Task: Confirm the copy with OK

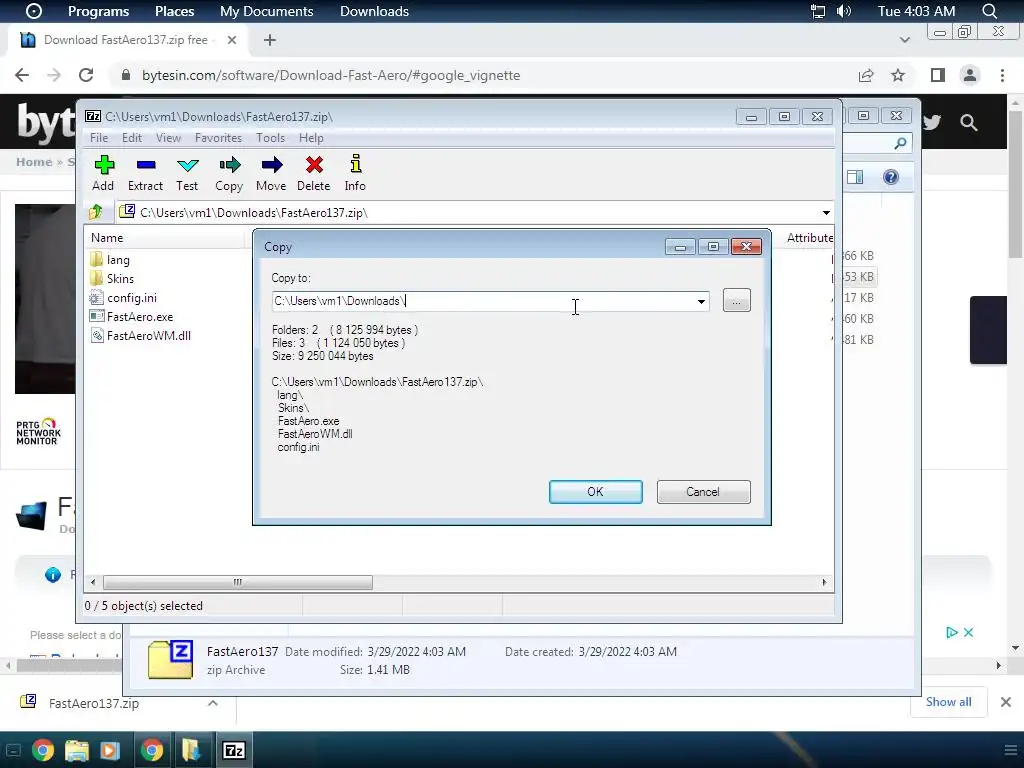Action: [x=596, y=492]
